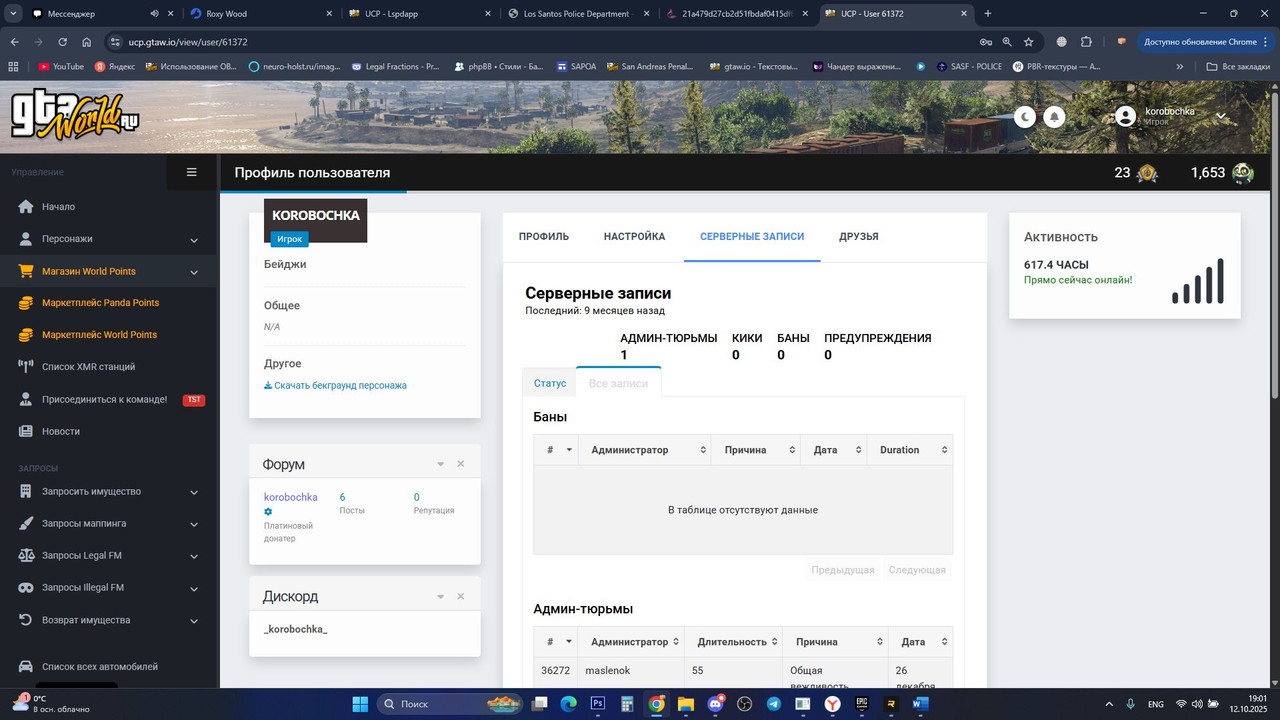The width and height of the screenshot is (1280, 720).
Task: Collapse Дискорд panel arrow
Action: 441,596
